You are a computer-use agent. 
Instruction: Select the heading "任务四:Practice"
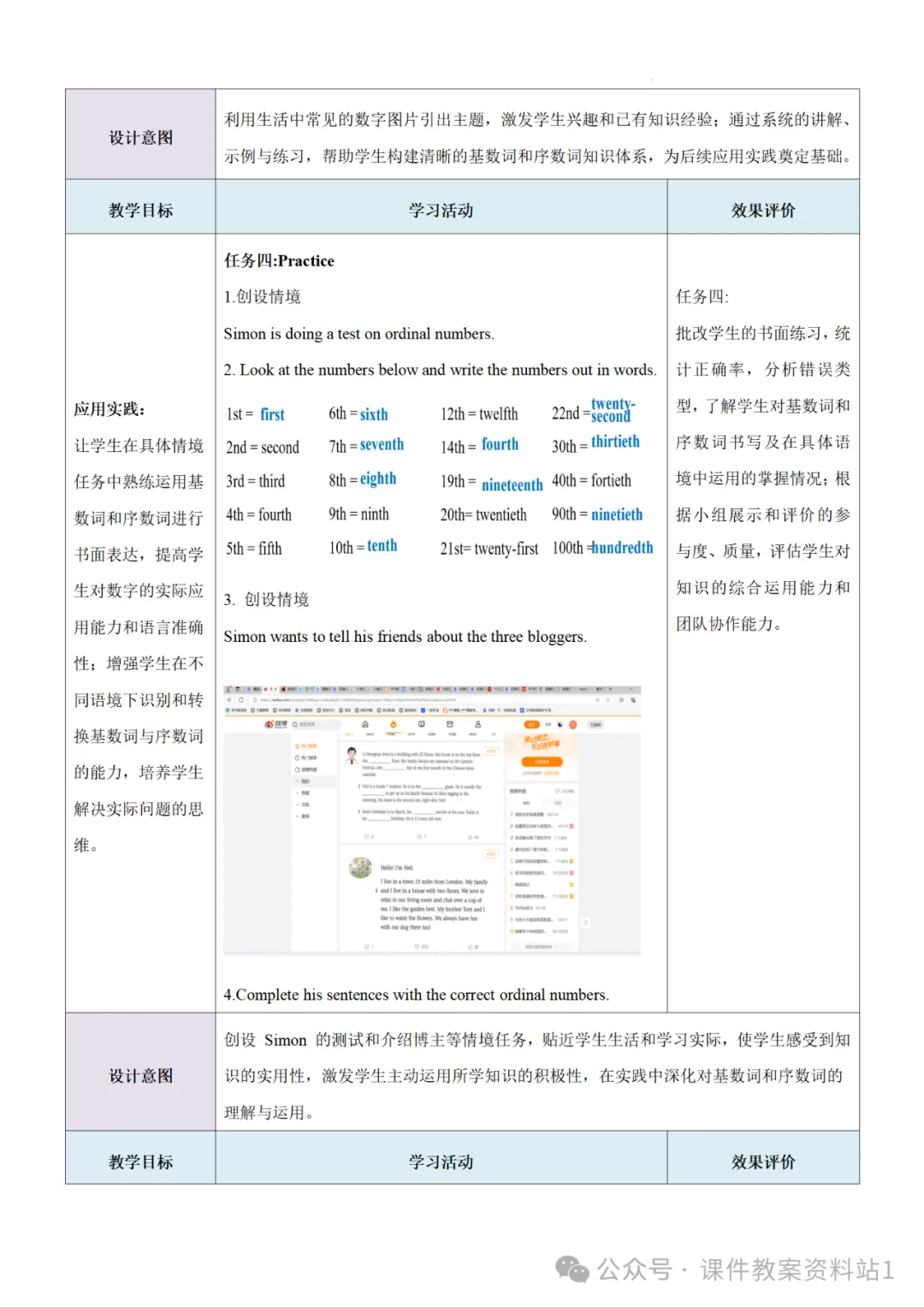point(279,261)
